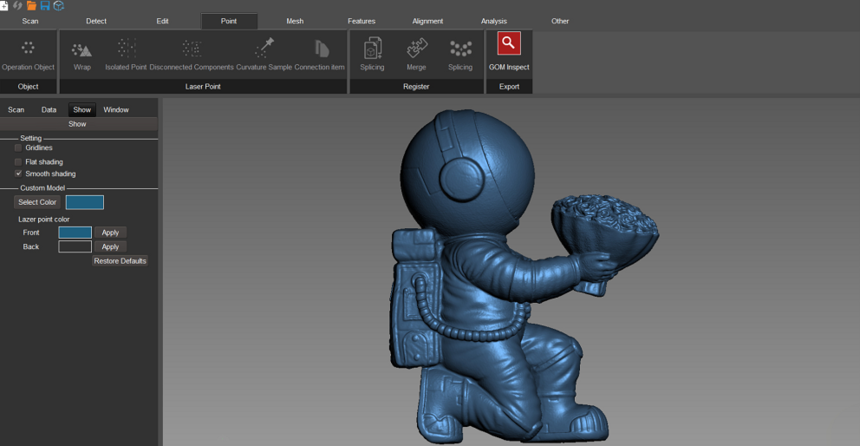The width and height of the screenshot is (860, 446).
Task: Open the side panel Window tab
Action: tap(116, 110)
